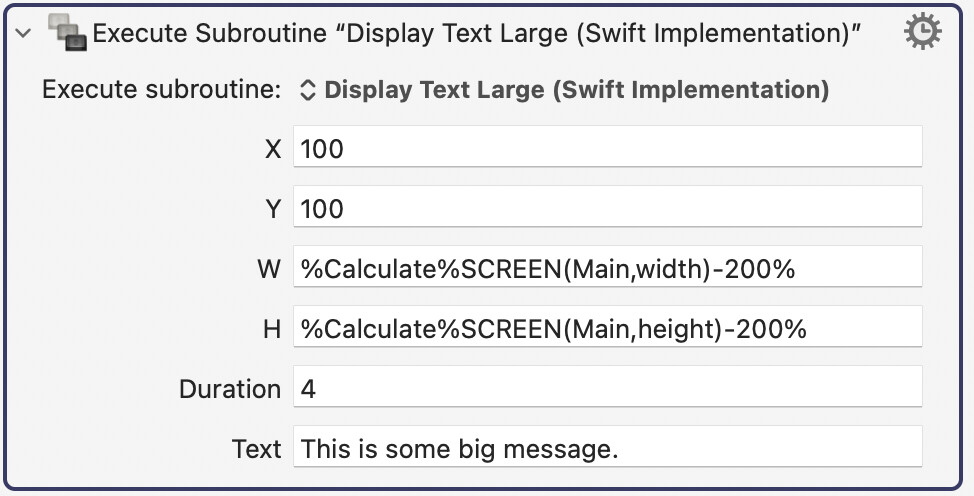The height and width of the screenshot is (496, 974).
Task: Open the action gear menu
Action: (921, 33)
